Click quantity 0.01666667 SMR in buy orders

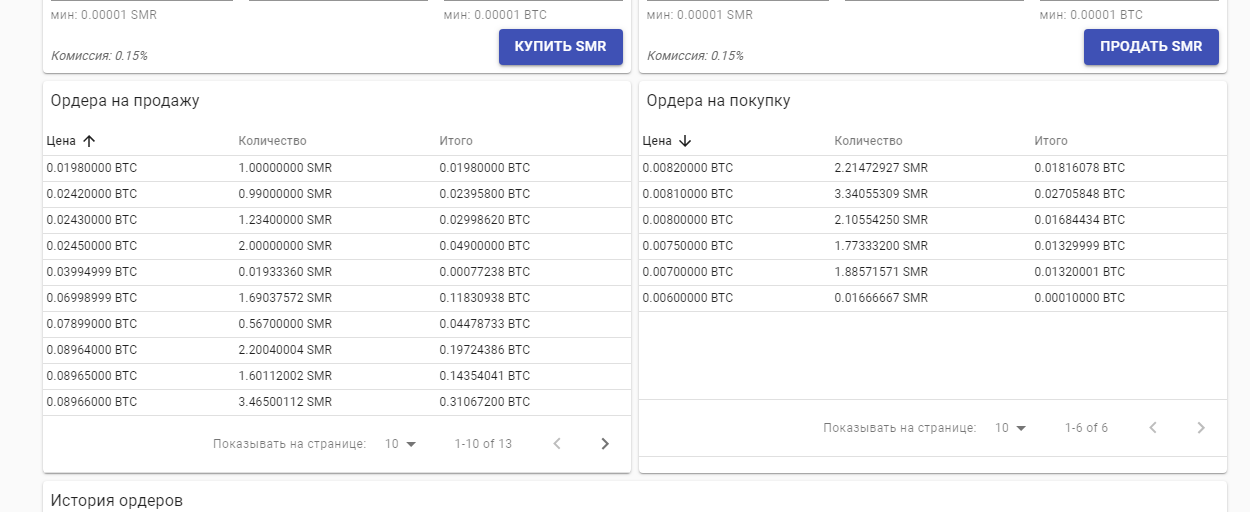[x=881, y=298]
